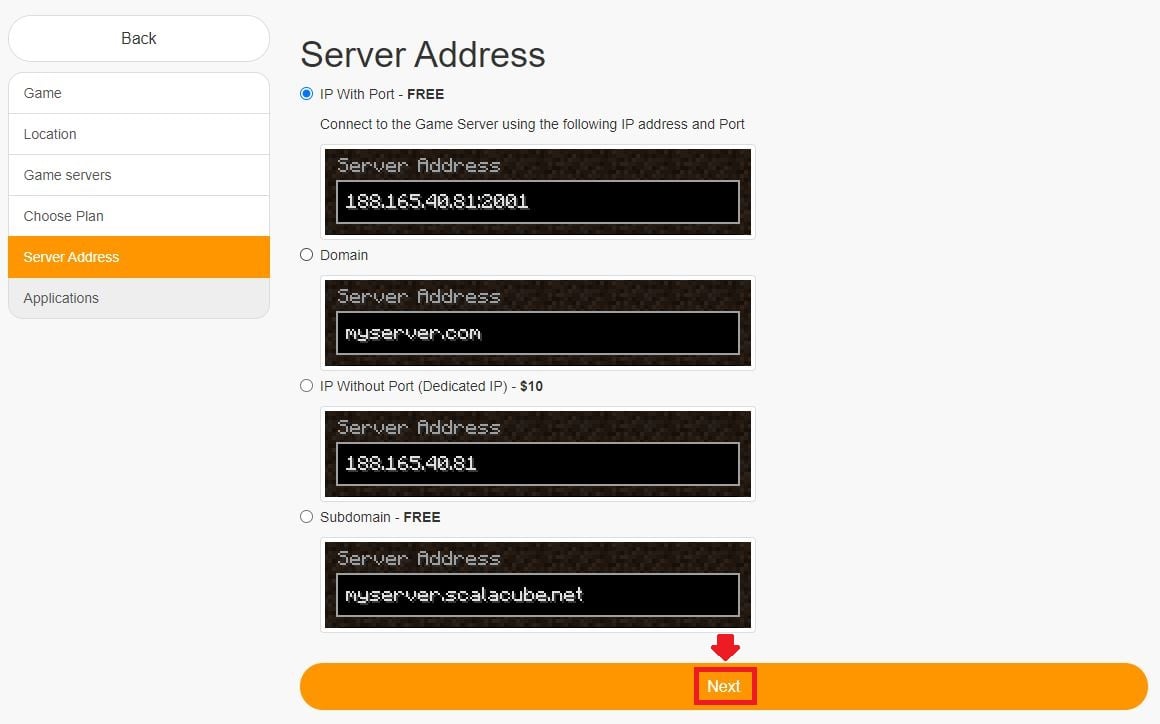
Task: Click the Next button
Action: (724, 686)
